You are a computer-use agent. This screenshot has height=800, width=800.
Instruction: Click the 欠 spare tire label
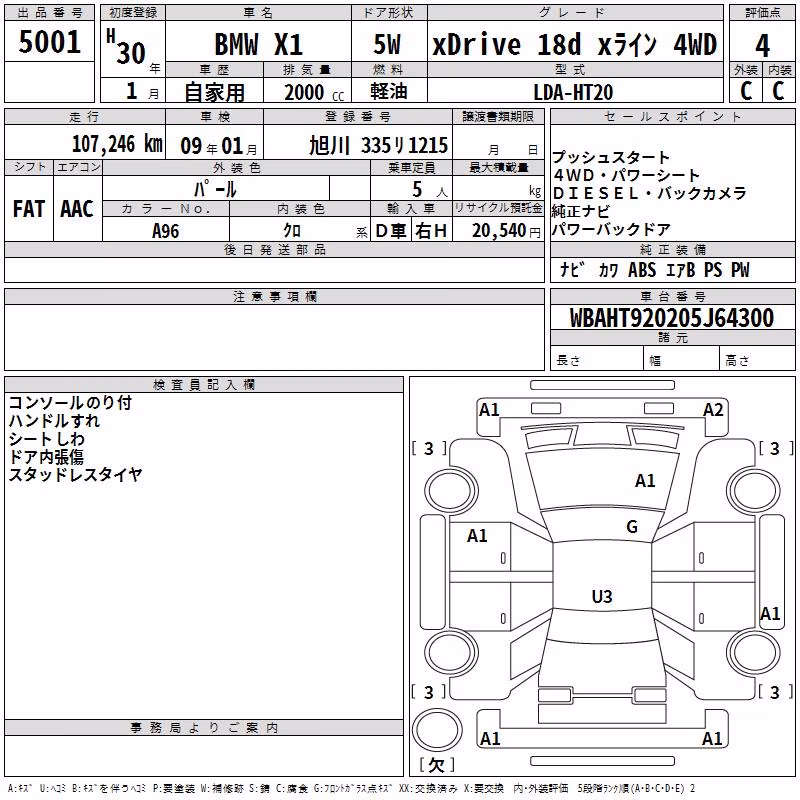point(437,765)
